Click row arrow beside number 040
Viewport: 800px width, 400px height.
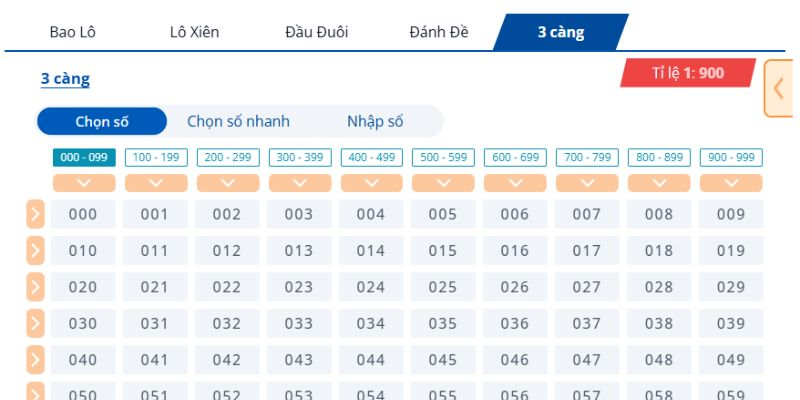(35, 360)
